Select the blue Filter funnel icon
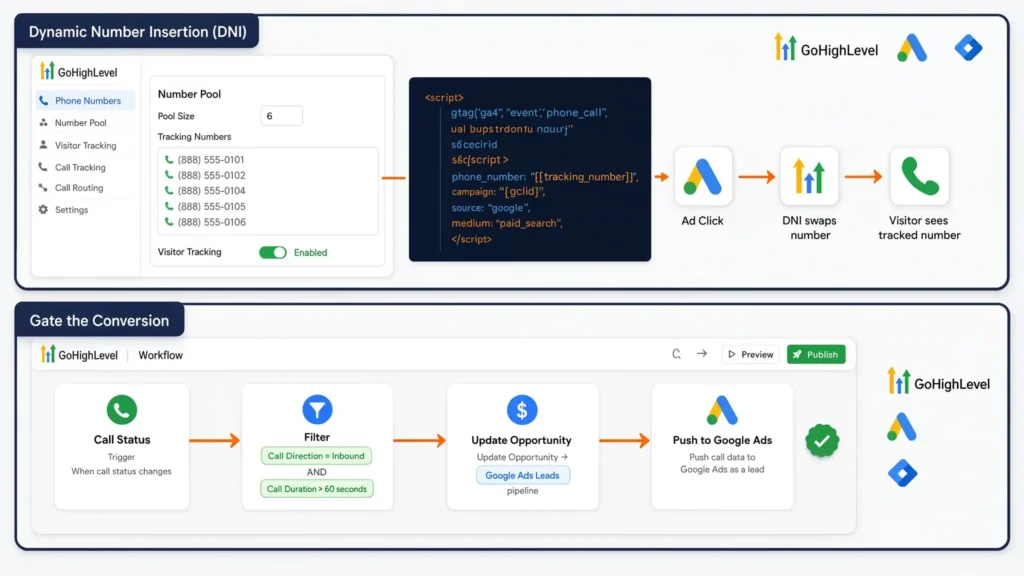1024x576 pixels. click(x=317, y=409)
